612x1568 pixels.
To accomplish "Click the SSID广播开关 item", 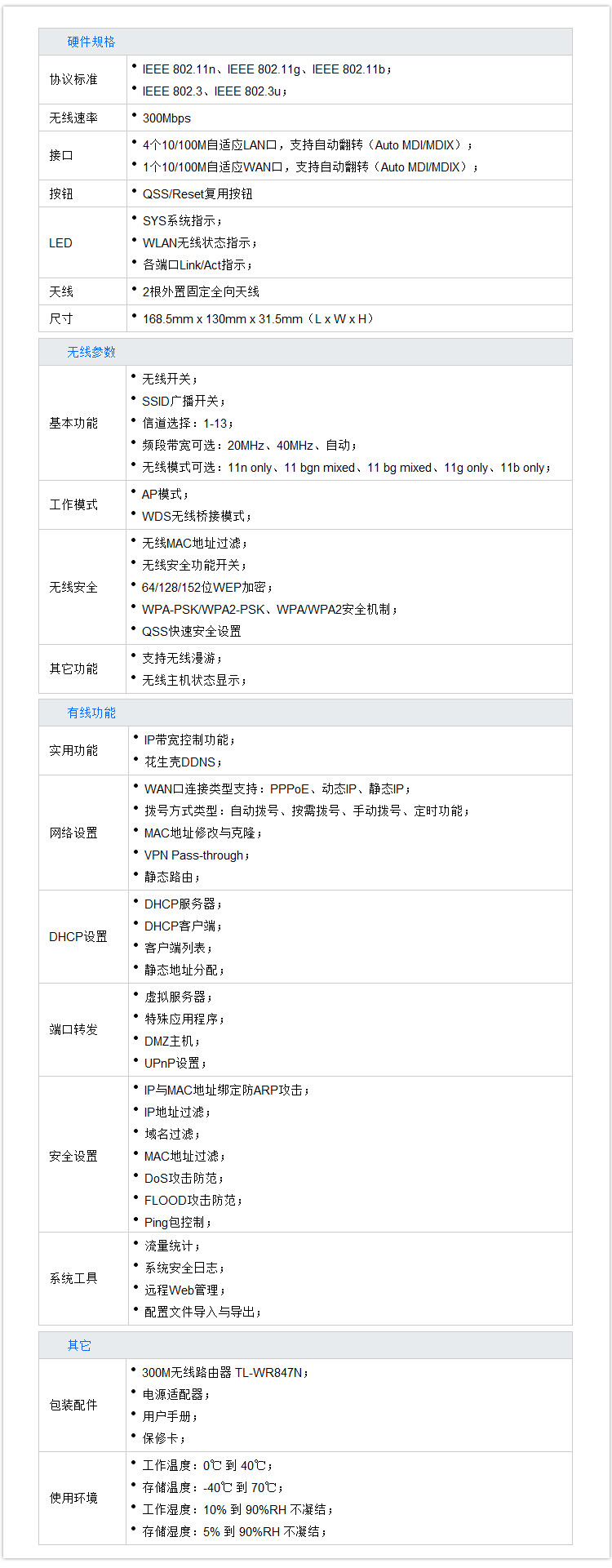I will tap(183, 401).
